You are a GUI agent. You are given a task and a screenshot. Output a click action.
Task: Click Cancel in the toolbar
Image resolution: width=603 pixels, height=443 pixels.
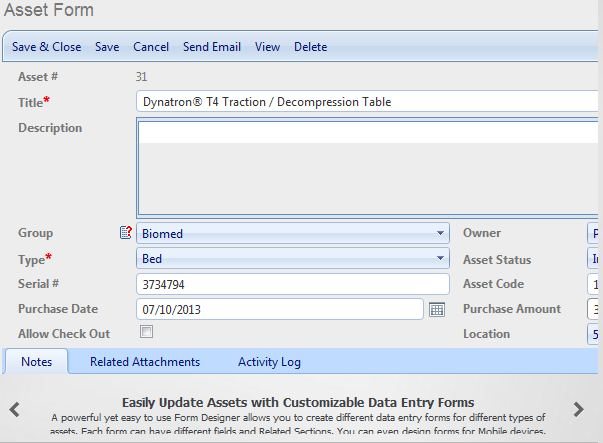coord(151,47)
